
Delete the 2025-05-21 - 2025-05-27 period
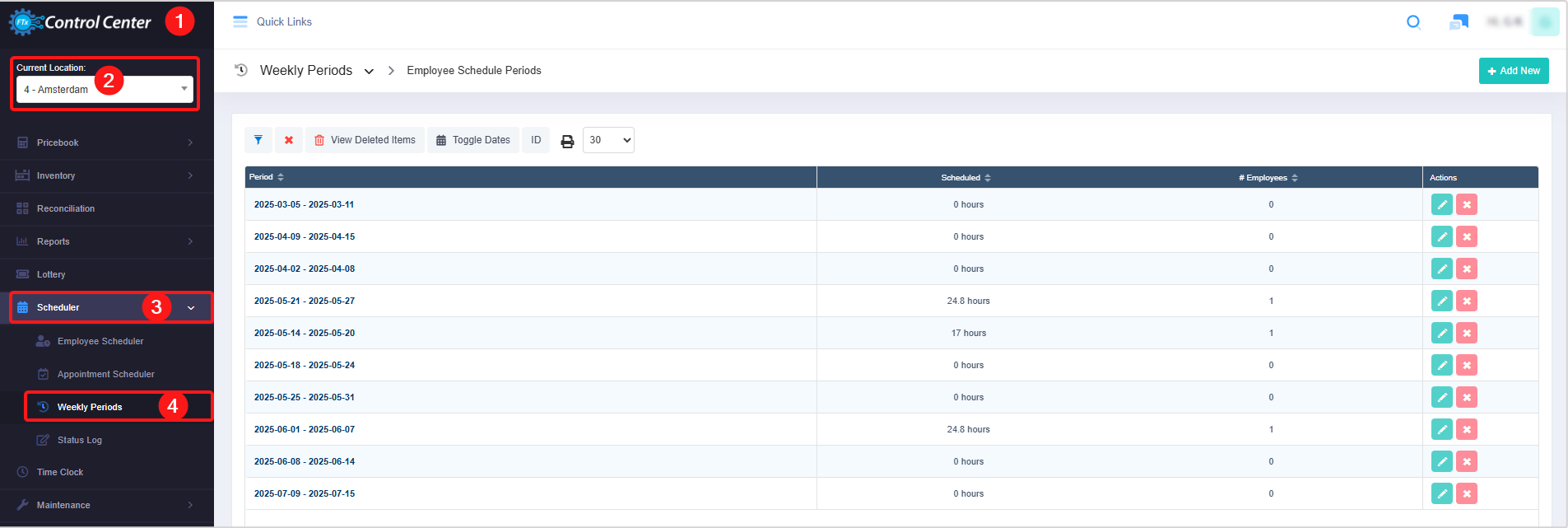[x=1466, y=301]
